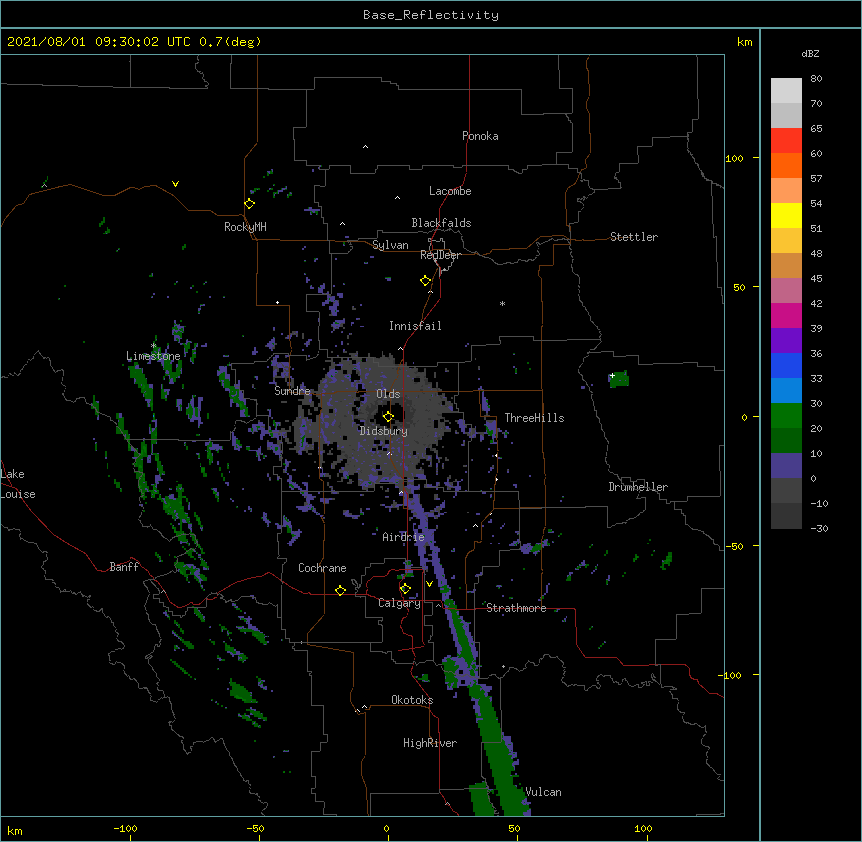The image size is (862, 842).
Task: Click the yellow V marker northeast of Calgary
Action: [429, 584]
